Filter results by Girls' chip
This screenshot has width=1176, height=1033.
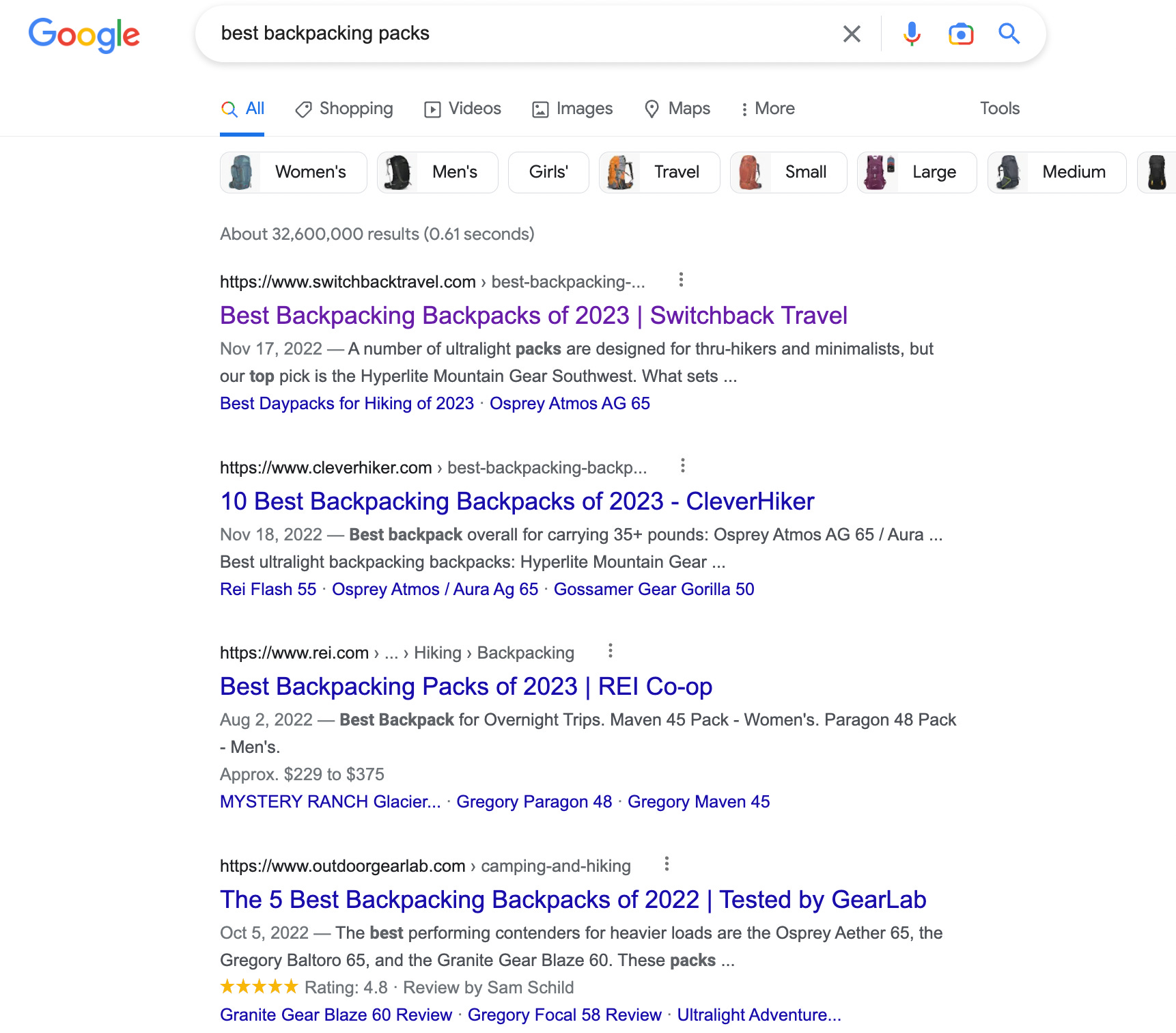tap(548, 172)
